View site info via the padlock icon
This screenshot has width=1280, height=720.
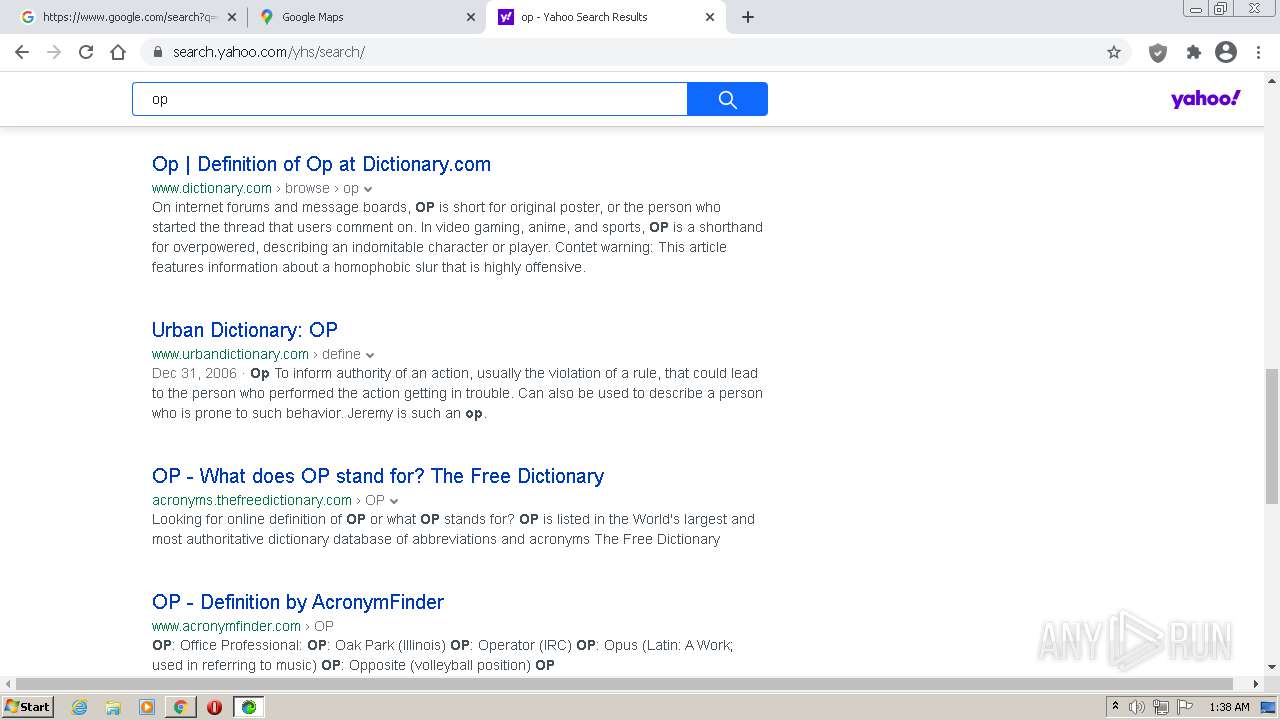[158, 52]
